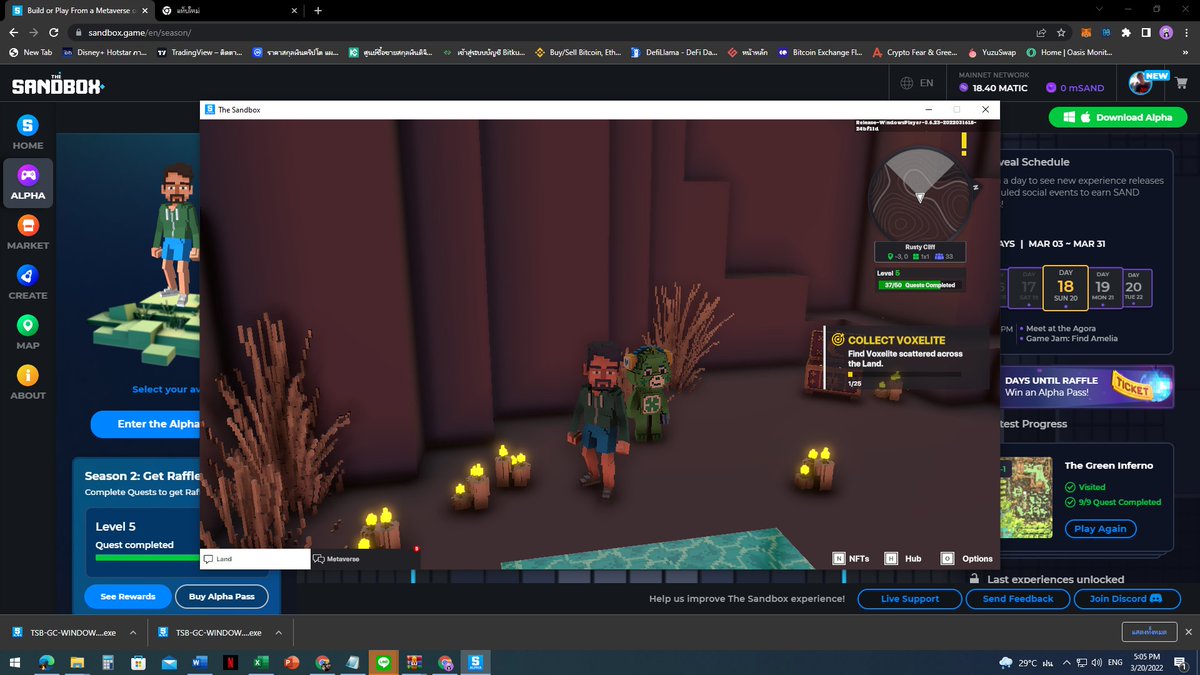Click the Enter the Alpha button

[x=146, y=424]
